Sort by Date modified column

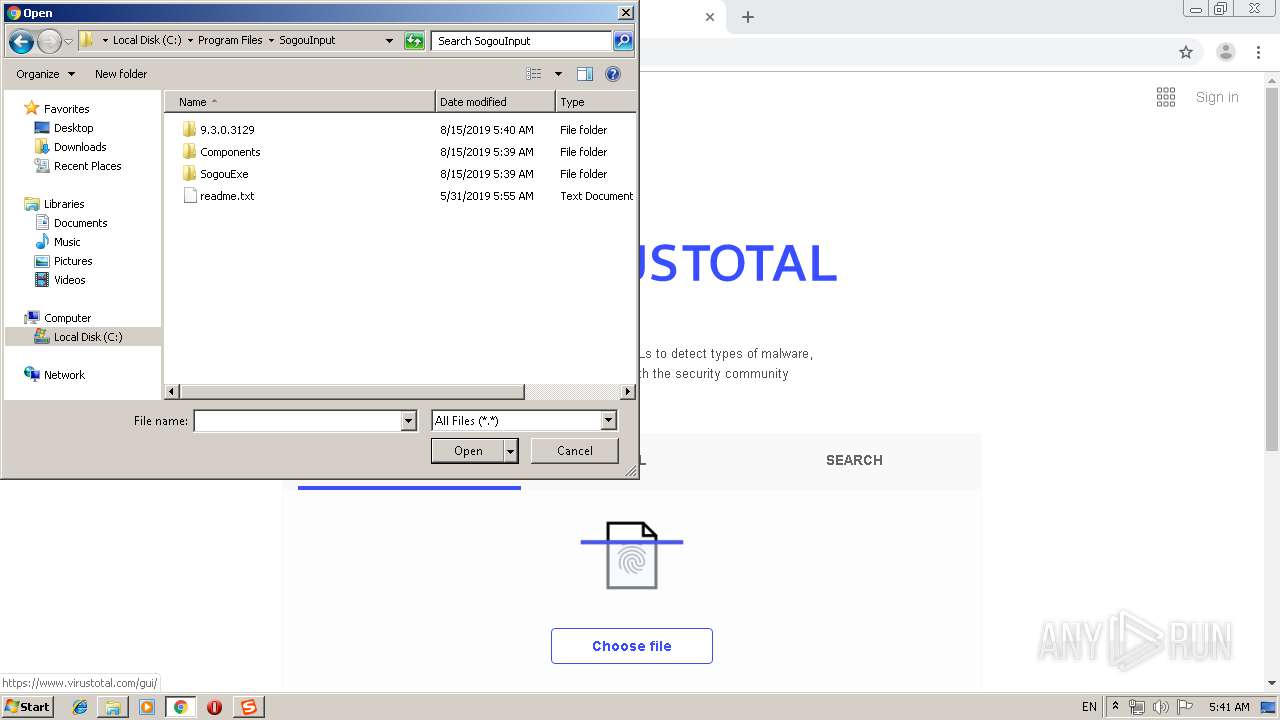tap(495, 102)
